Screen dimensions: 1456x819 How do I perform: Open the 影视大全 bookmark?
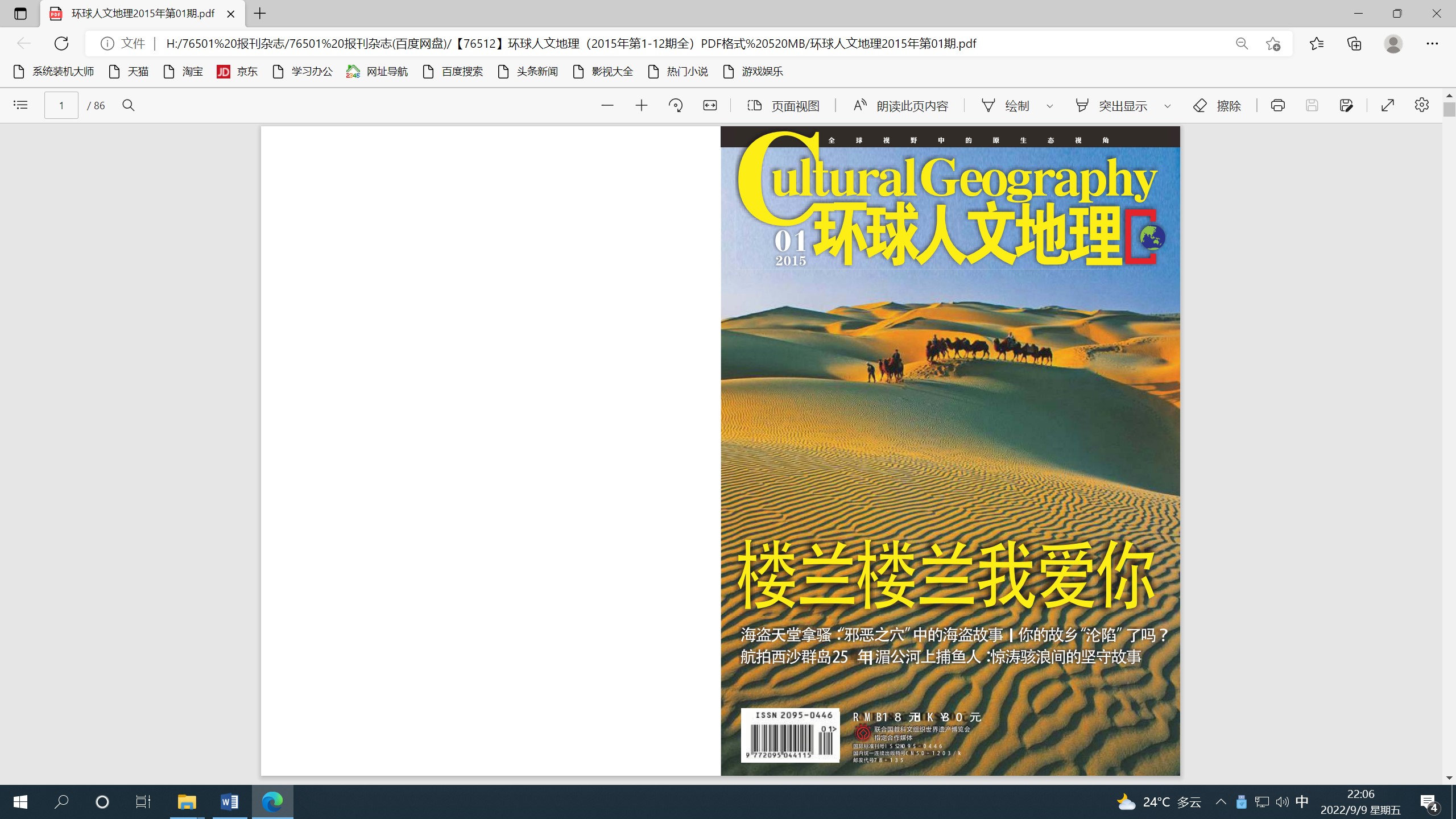pyautogui.click(x=603, y=72)
